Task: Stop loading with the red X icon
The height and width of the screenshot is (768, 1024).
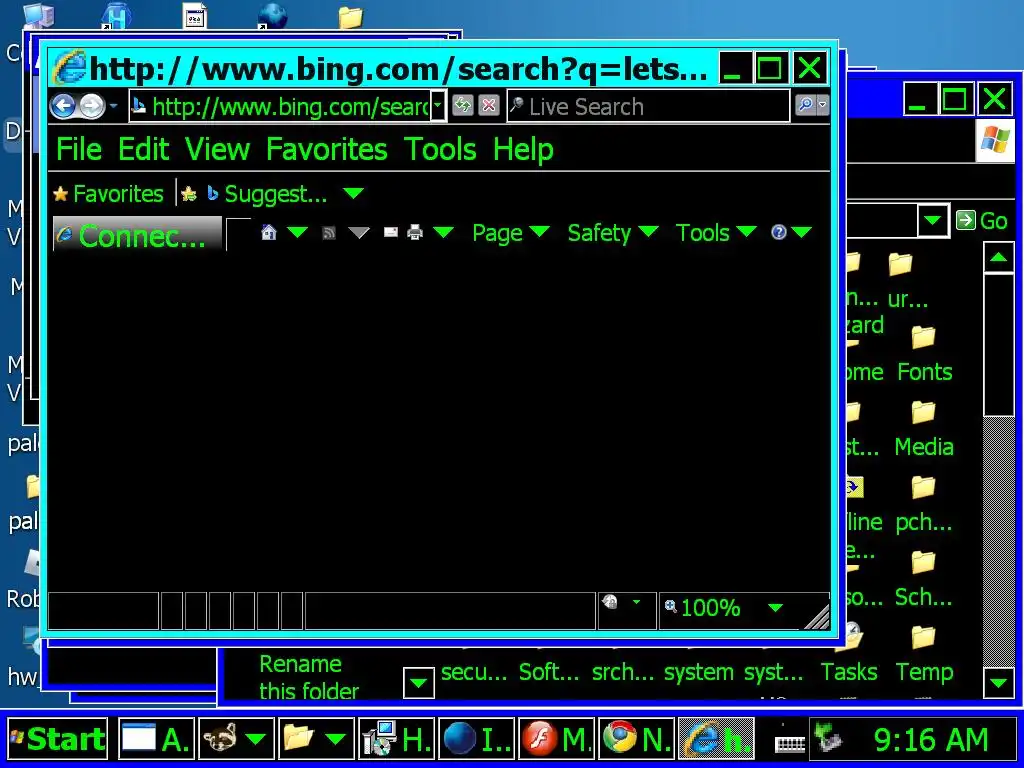Action: point(488,105)
